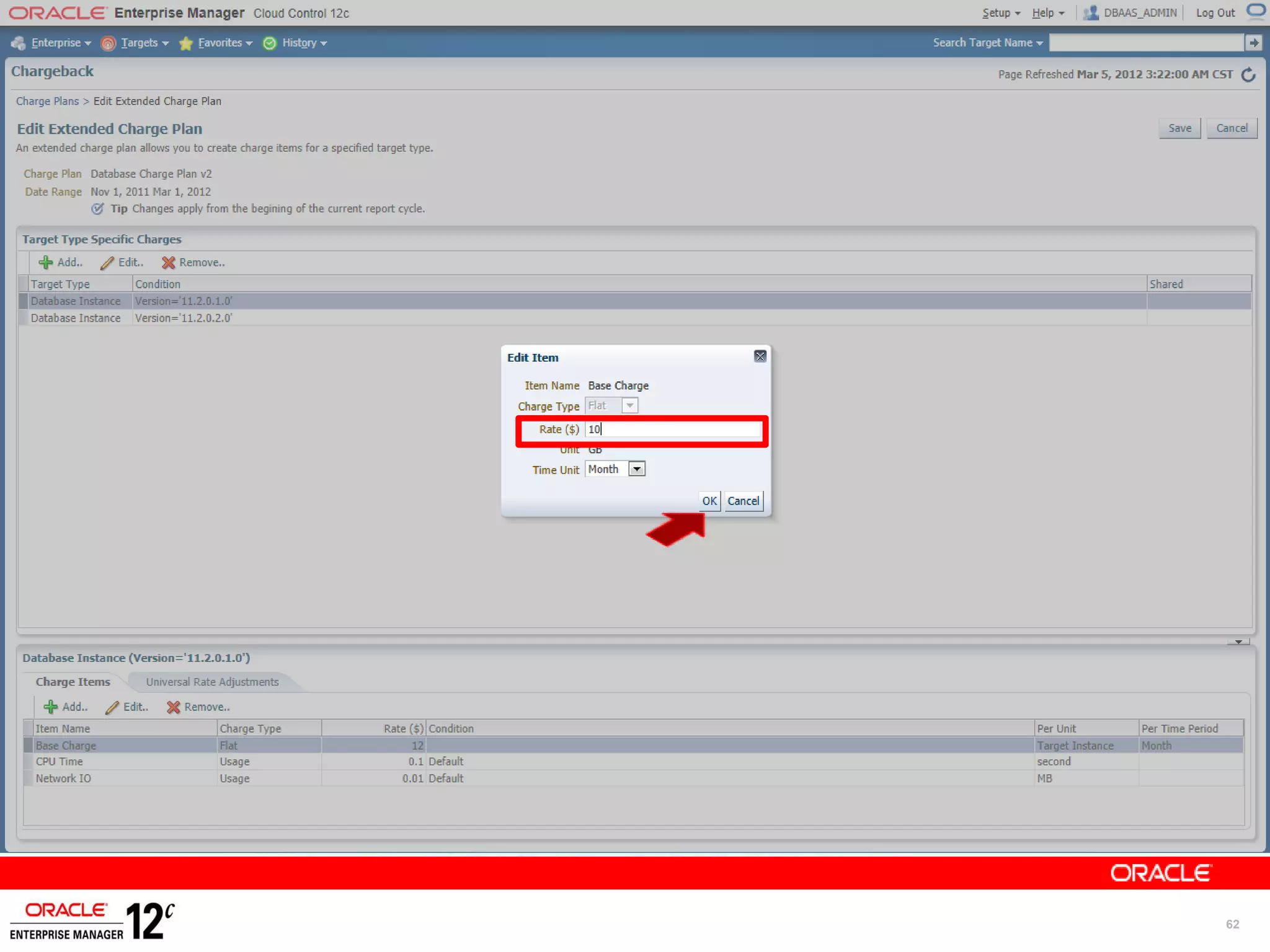This screenshot has height=952, width=1270.
Task: Open the Charge Type Flat dropdown
Action: click(x=629, y=406)
